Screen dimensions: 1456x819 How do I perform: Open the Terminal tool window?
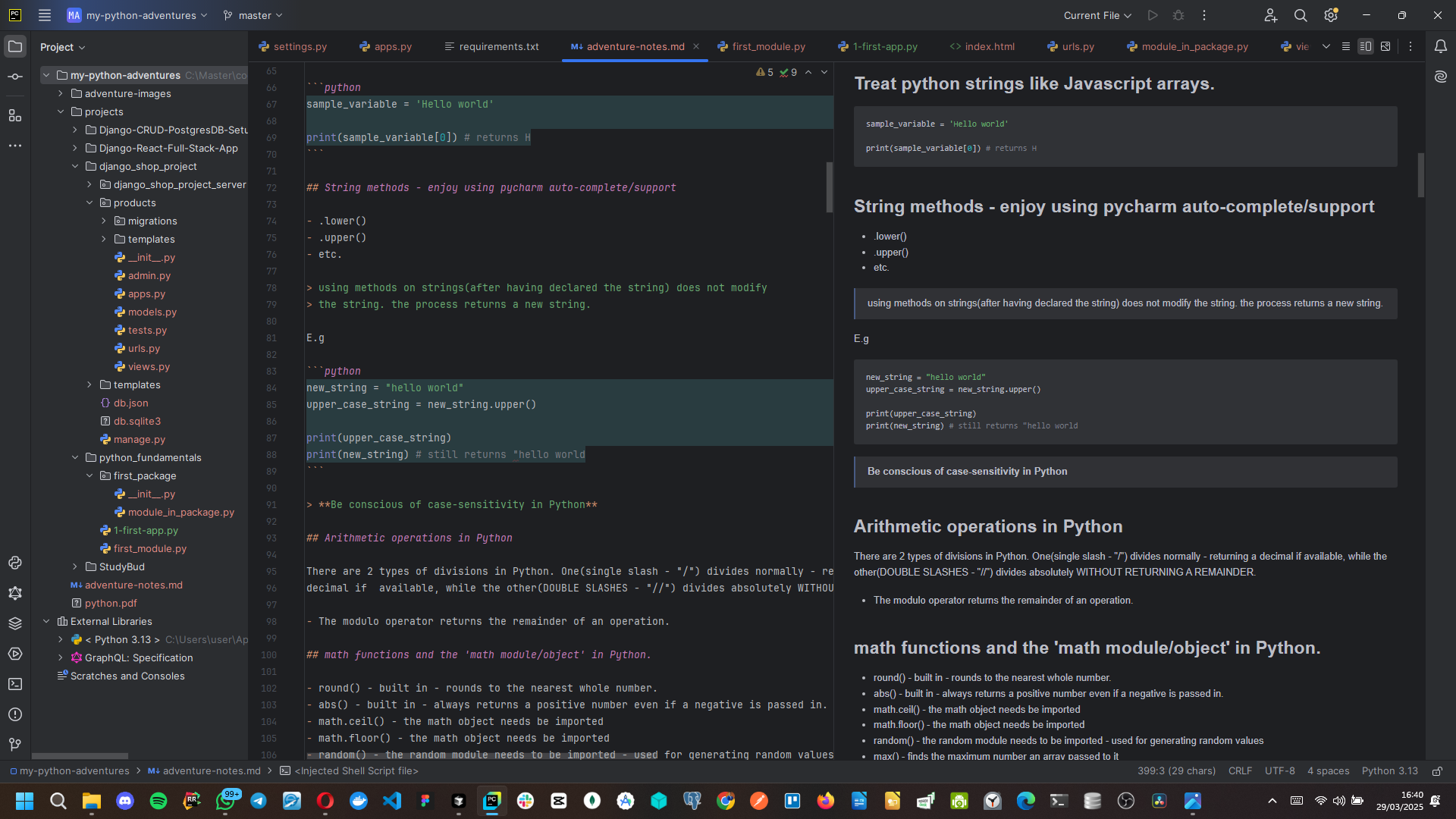click(x=14, y=684)
